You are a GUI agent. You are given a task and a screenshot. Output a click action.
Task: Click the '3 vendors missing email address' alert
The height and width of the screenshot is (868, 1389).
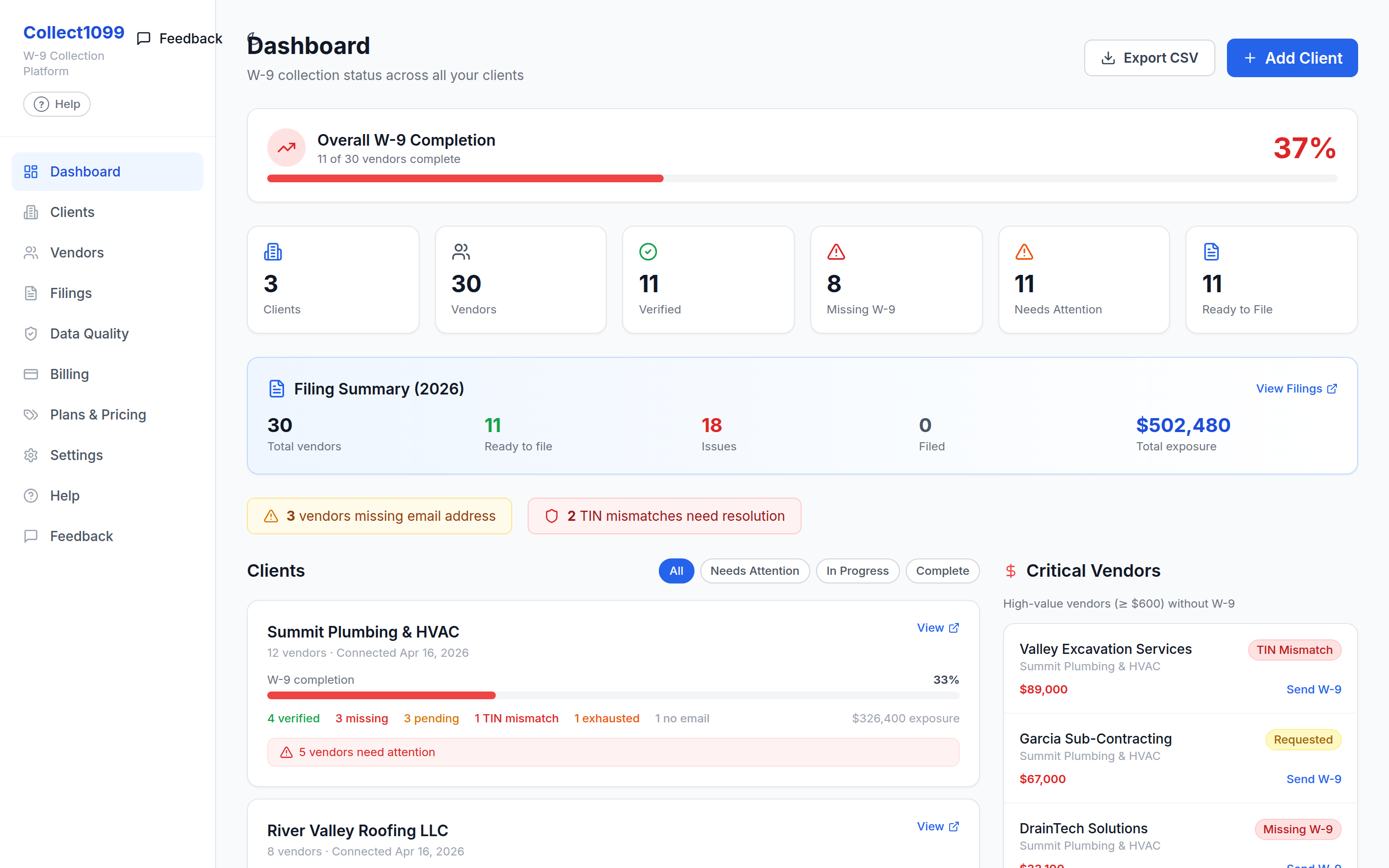tap(380, 516)
